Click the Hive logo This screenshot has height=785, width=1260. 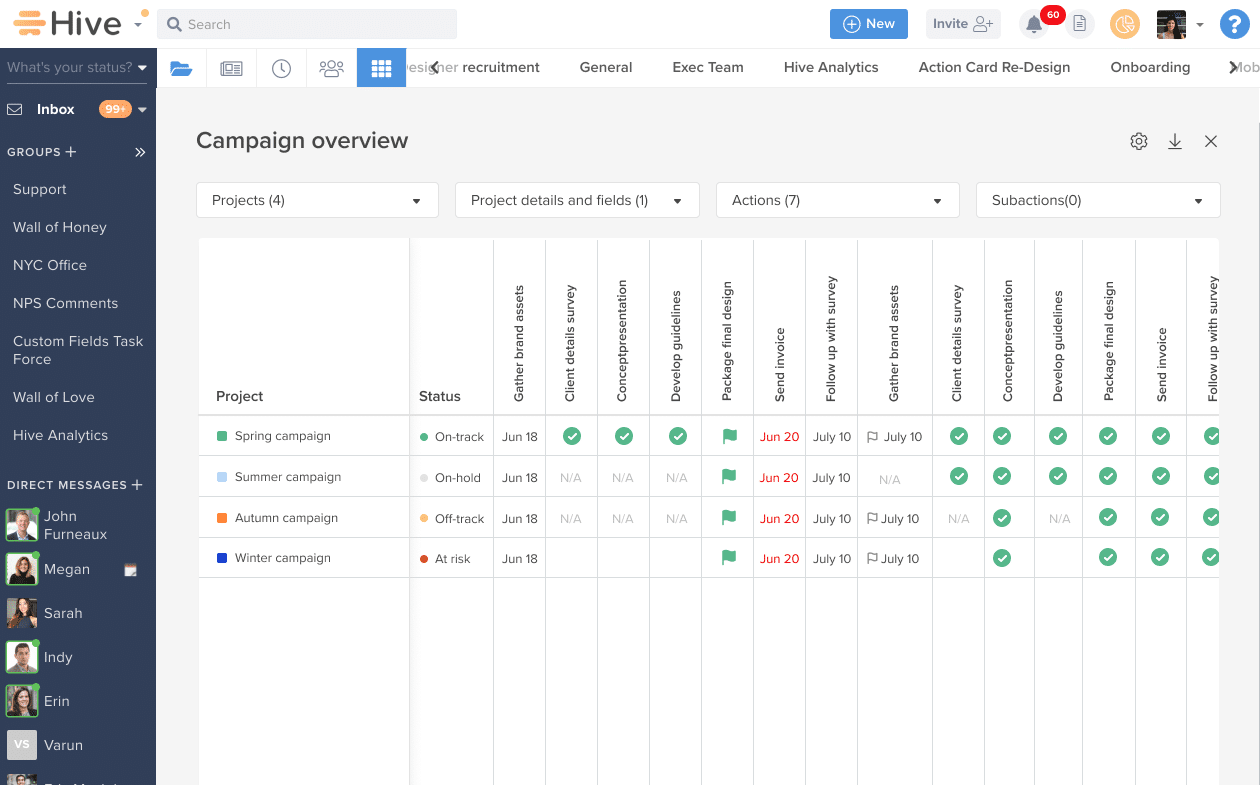68,23
